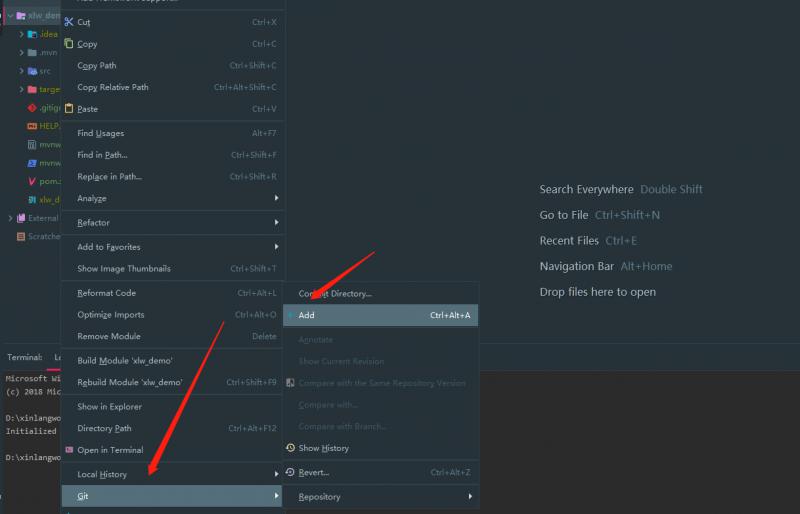Viewport: 800px width, 514px height.
Task: Click the Show History clock icon
Action: [x=290, y=448]
